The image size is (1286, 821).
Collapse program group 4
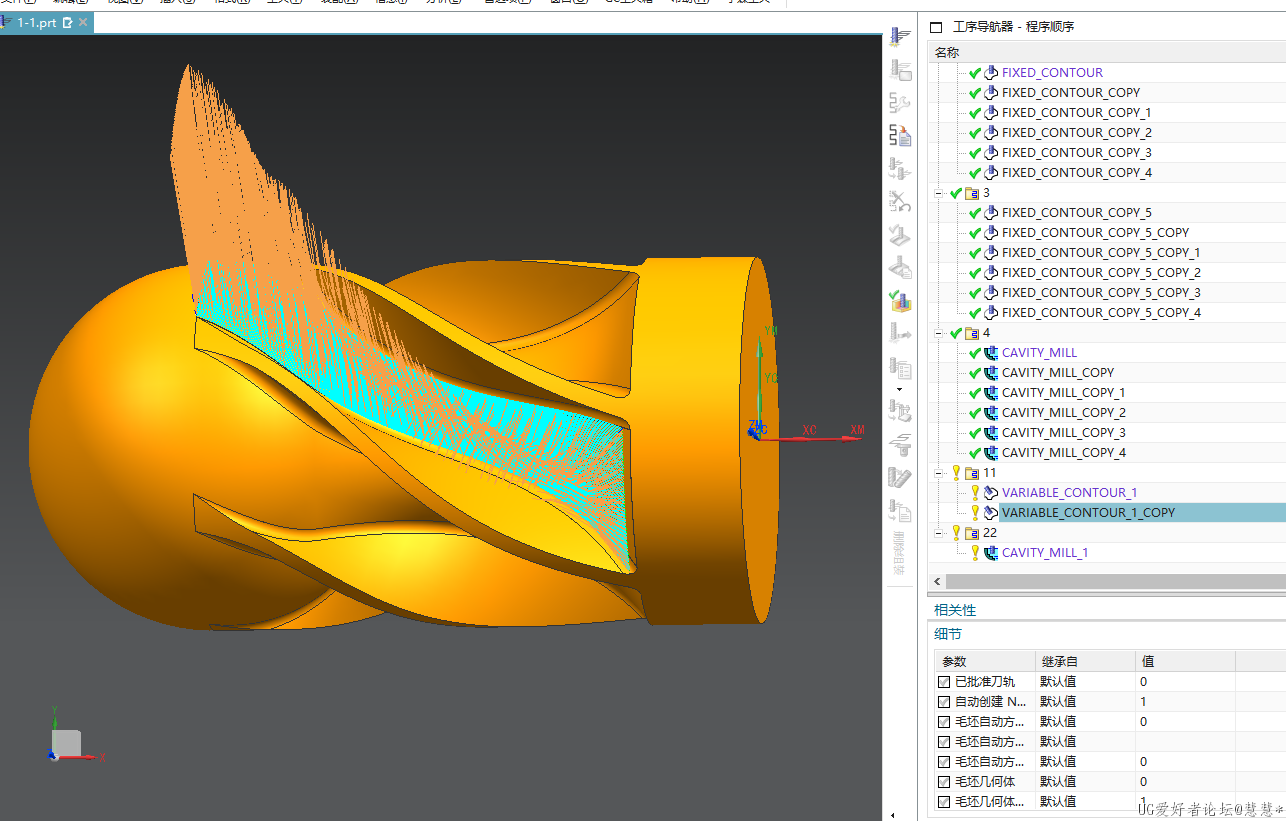coord(938,332)
